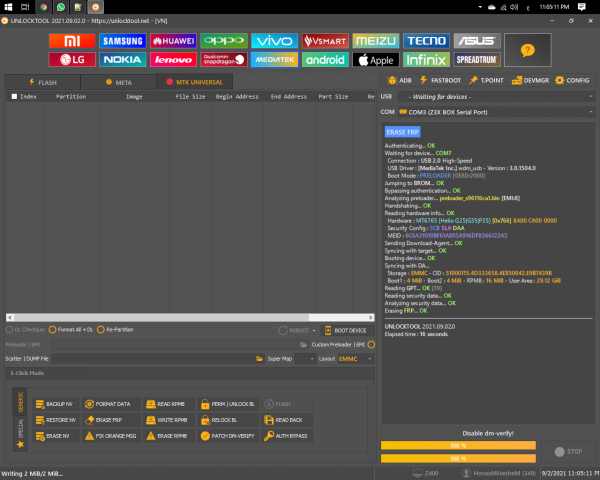The image size is (600, 480).
Task: Click PERM | UNLOCK BL button
Action: [228, 404]
